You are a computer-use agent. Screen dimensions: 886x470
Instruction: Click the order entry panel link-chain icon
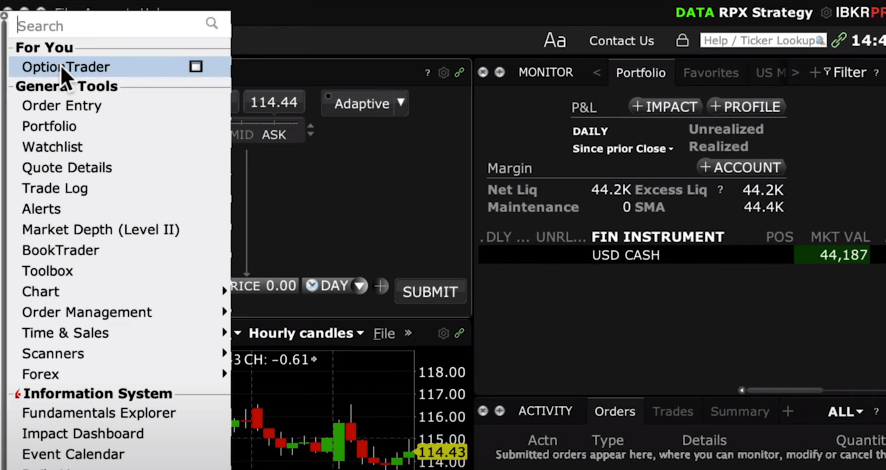(x=460, y=73)
